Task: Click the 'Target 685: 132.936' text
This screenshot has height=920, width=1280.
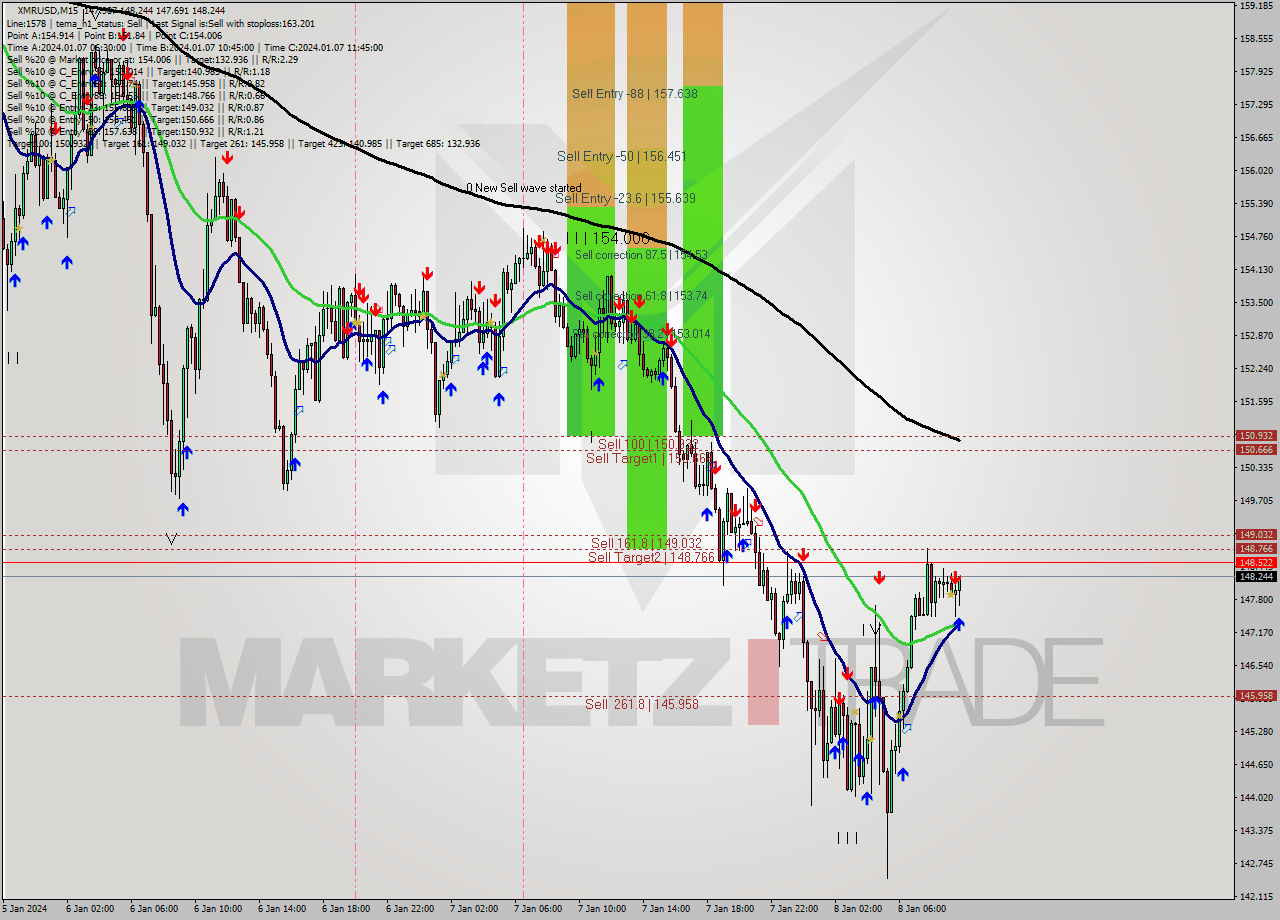Action: pyautogui.click(x=438, y=143)
